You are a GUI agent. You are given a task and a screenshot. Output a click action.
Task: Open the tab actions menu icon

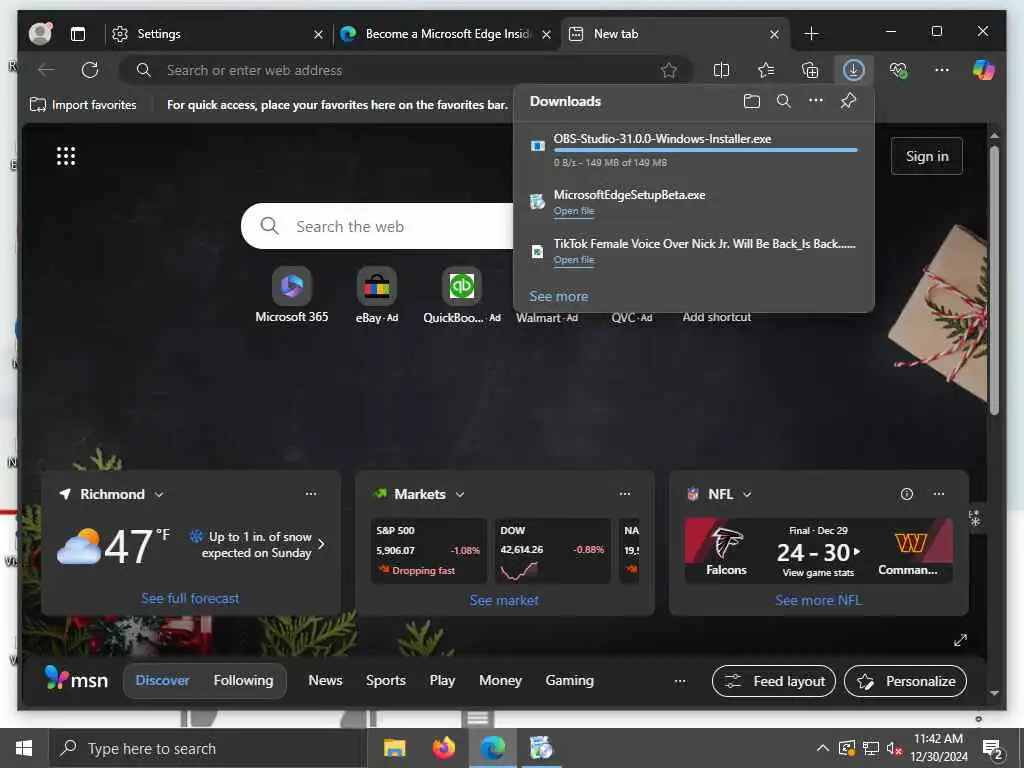pos(78,34)
